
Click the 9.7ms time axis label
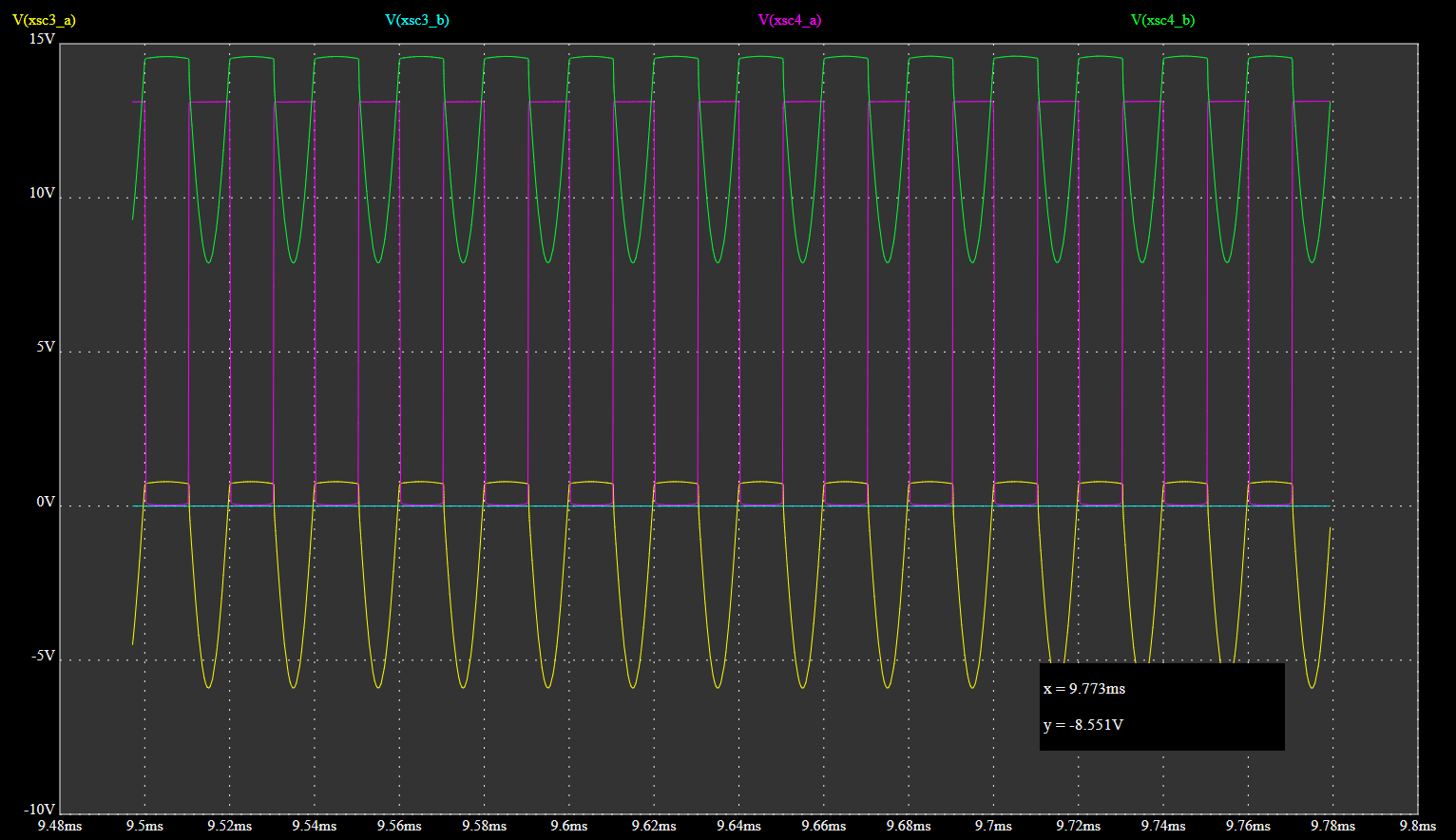(x=991, y=826)
